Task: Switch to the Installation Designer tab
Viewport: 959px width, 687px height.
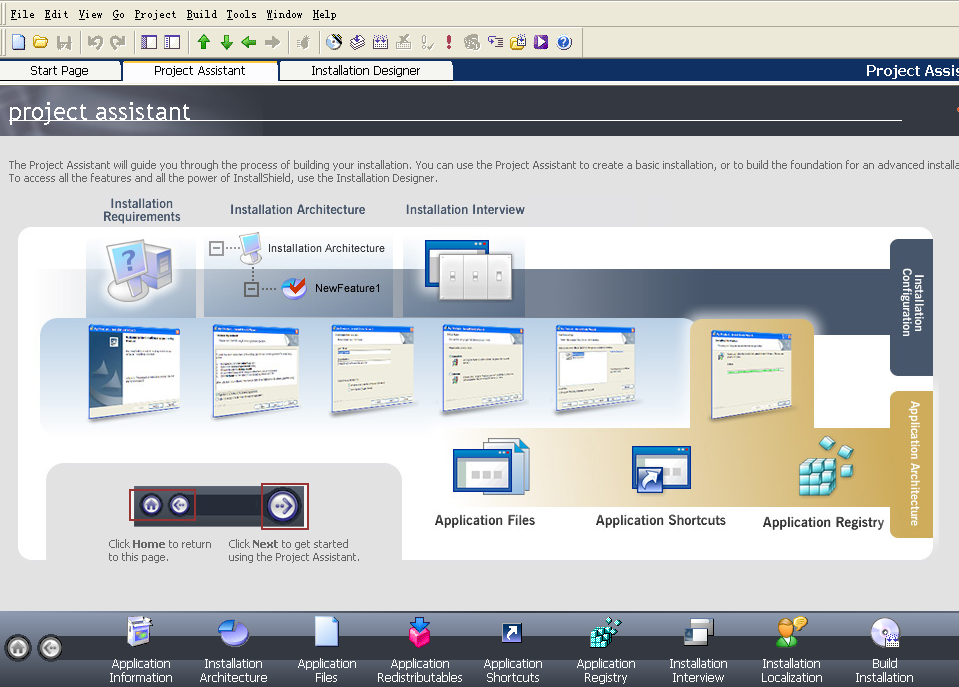Action: 366,70
